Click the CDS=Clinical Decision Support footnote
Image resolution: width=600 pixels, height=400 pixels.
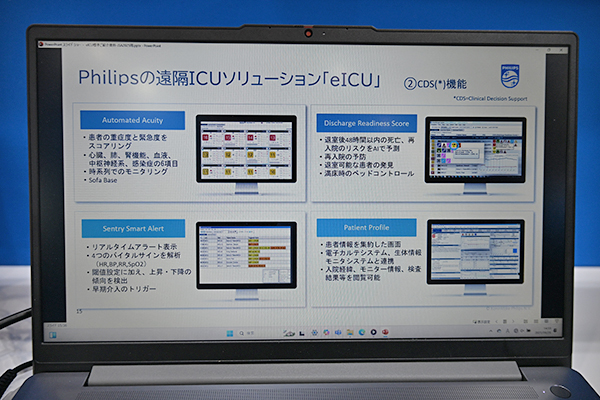(491, 97)
